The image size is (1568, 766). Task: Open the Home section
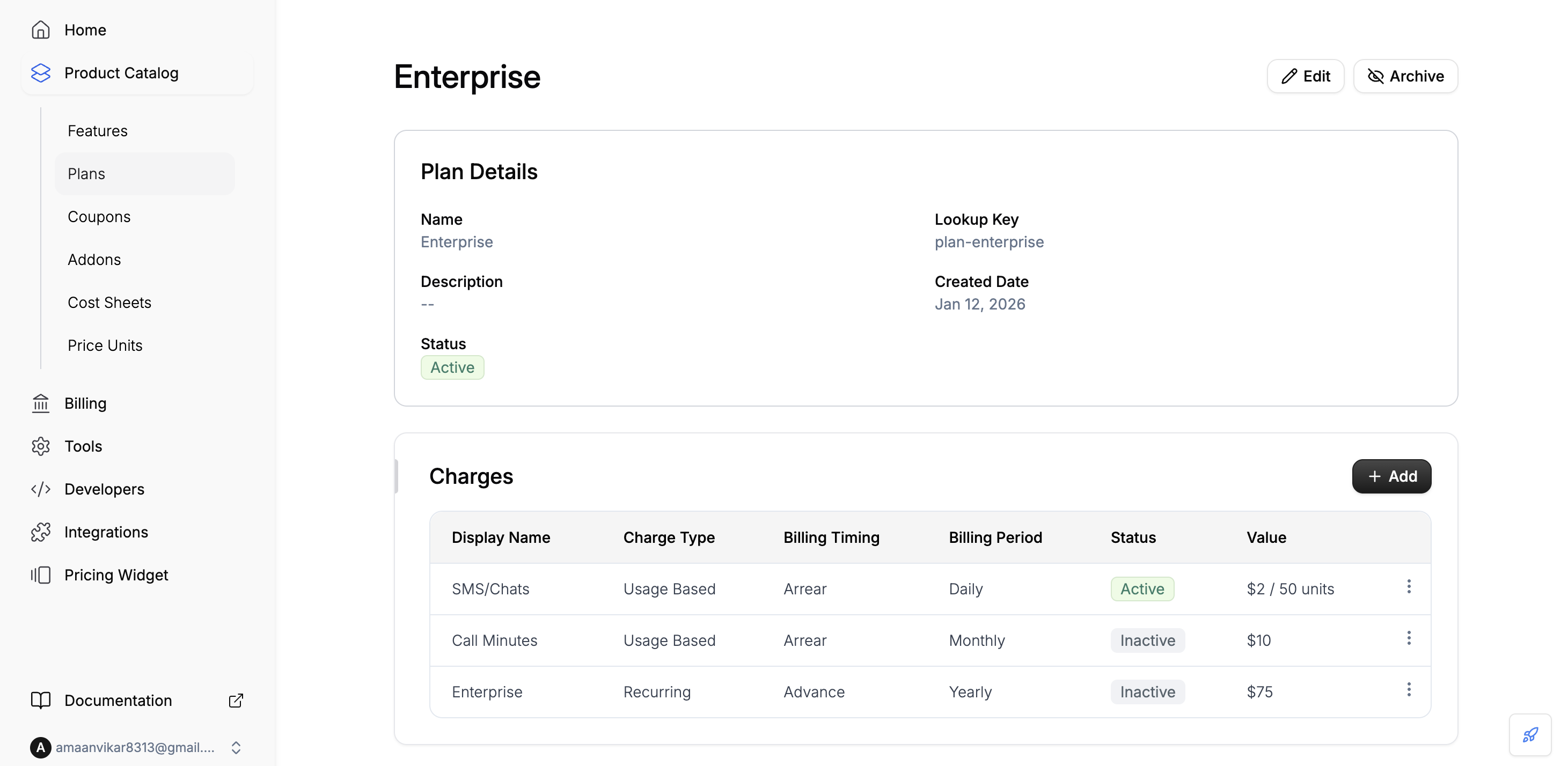pos(85,29)
